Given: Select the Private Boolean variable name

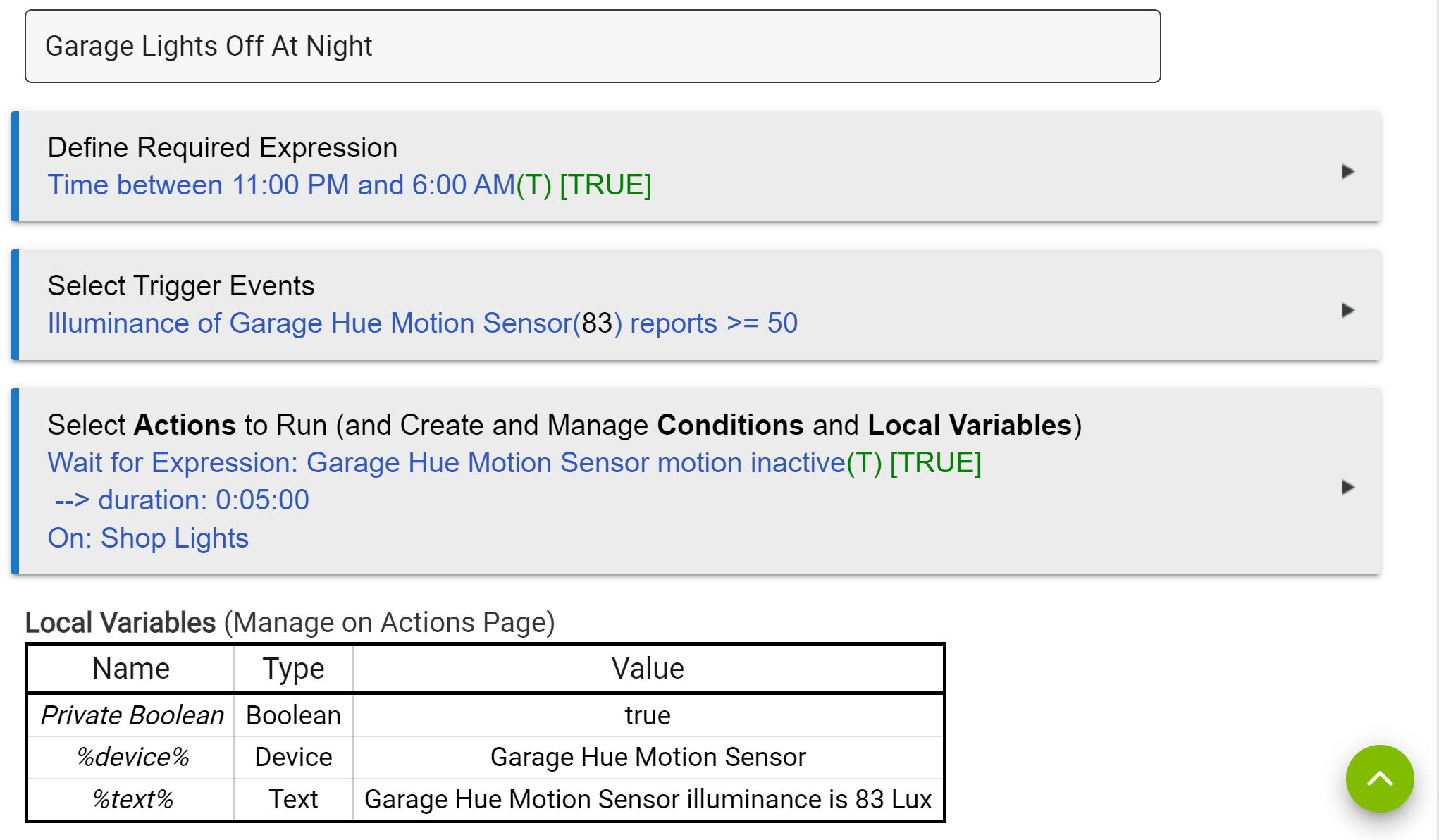Looking at the screenshot, I should point(132,716).
